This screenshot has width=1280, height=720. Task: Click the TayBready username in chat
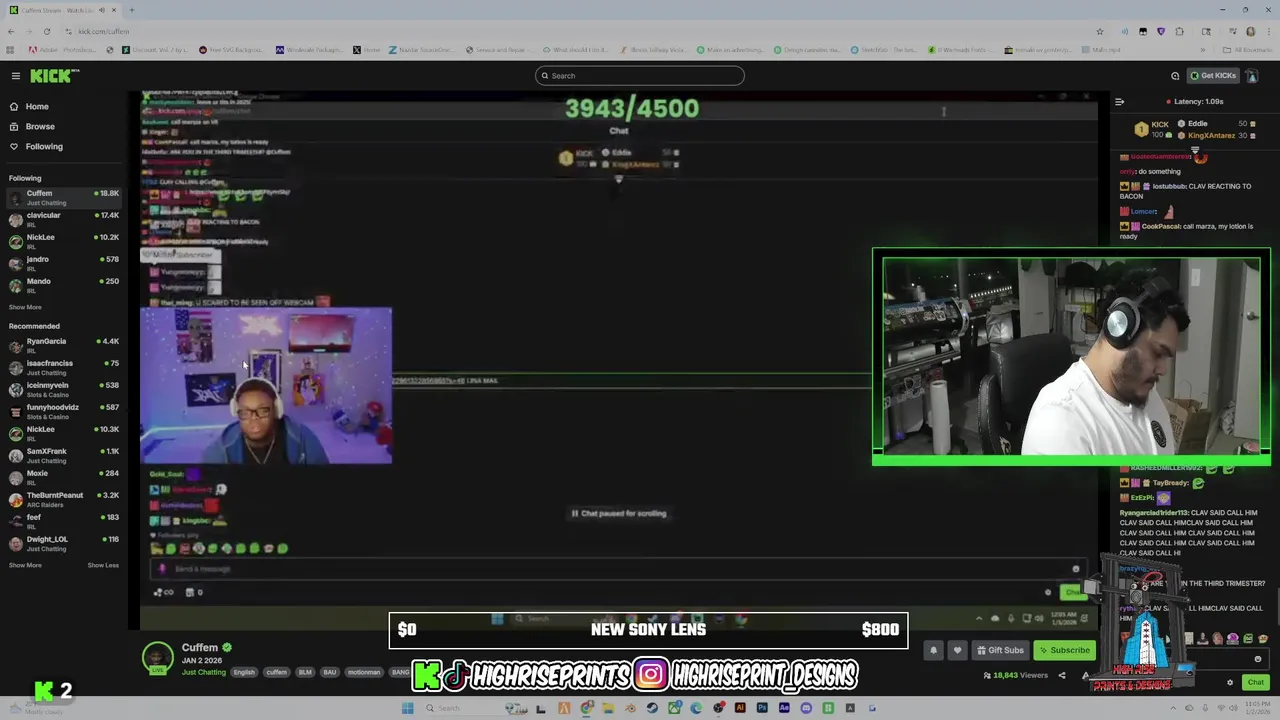pos(1171,483)
